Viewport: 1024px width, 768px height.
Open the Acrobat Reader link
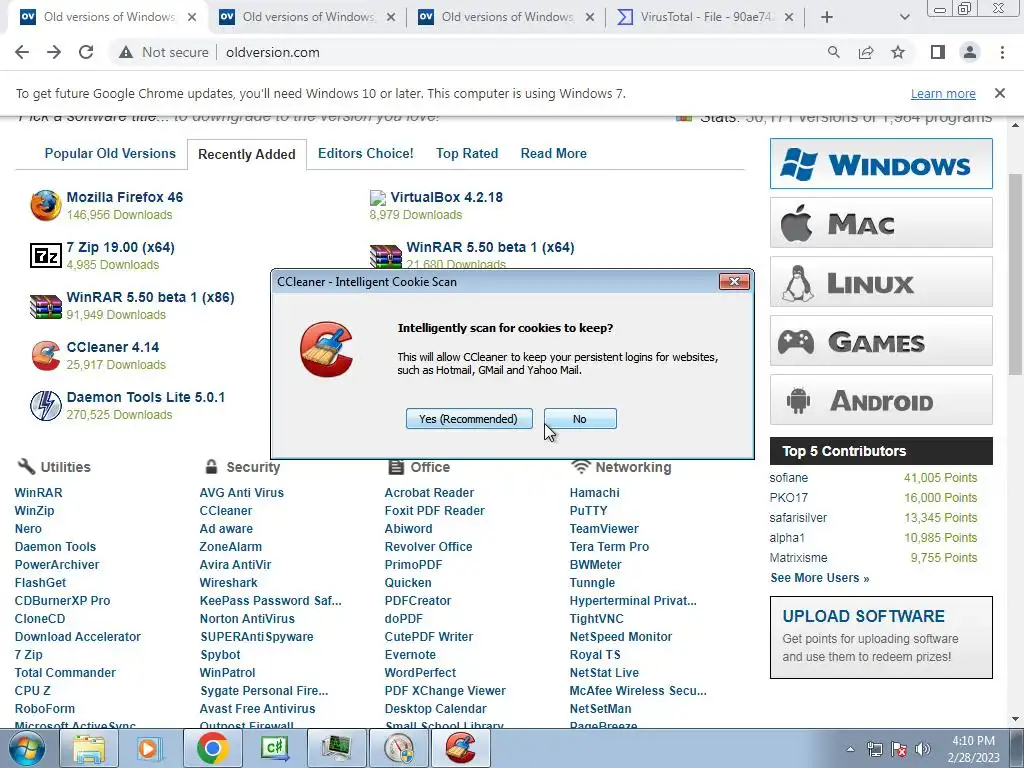pos(429,493)
